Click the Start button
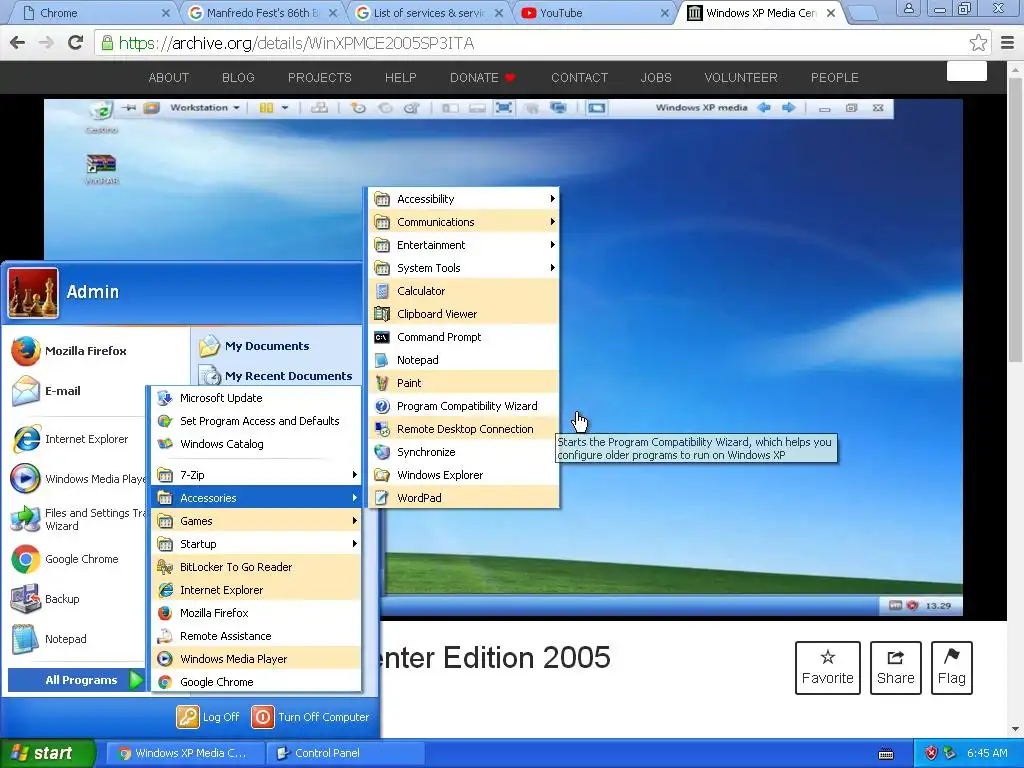 (48, 753)
